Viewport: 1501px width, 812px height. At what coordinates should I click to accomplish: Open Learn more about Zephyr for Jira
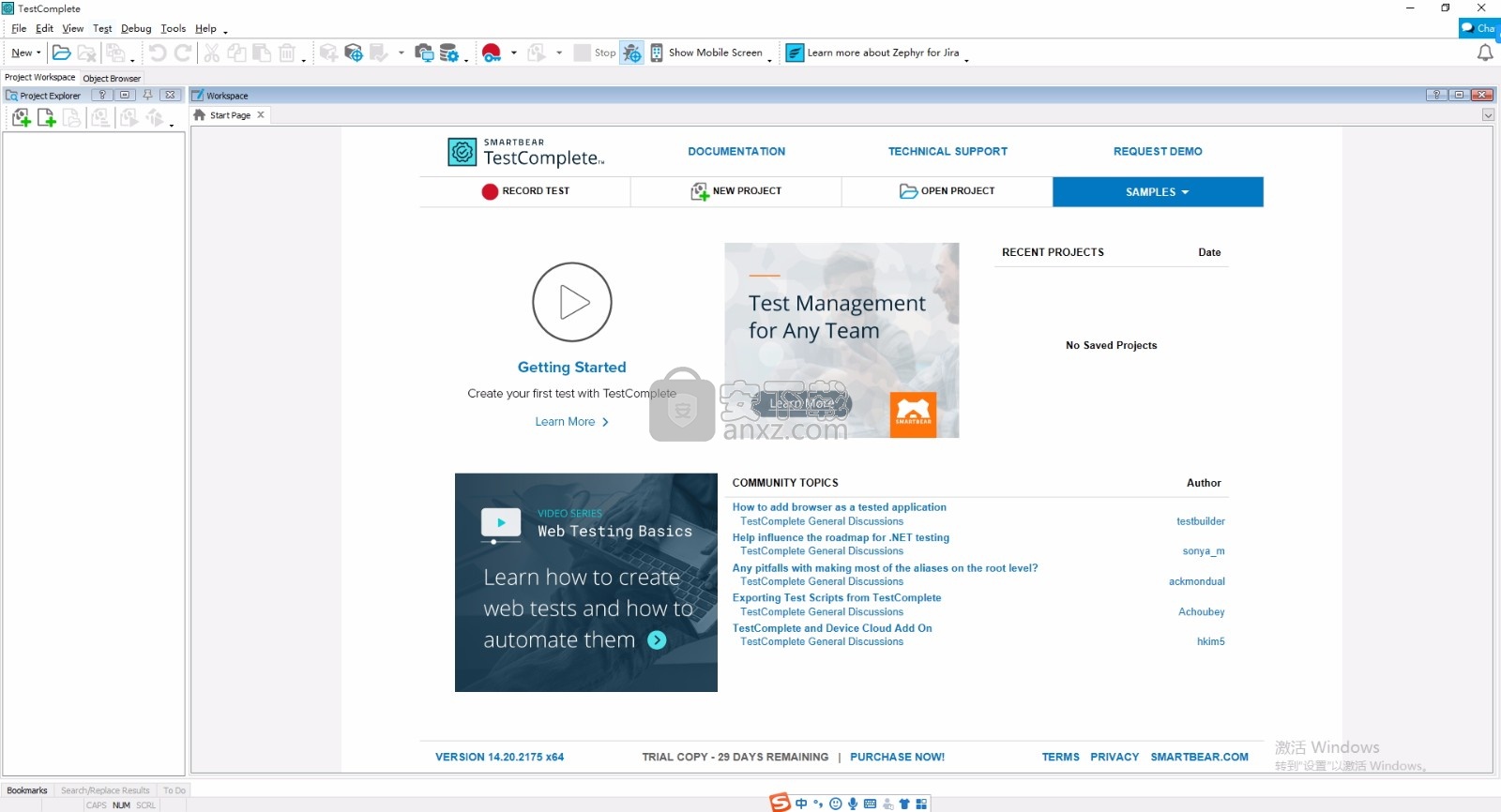tap(872, 53)
